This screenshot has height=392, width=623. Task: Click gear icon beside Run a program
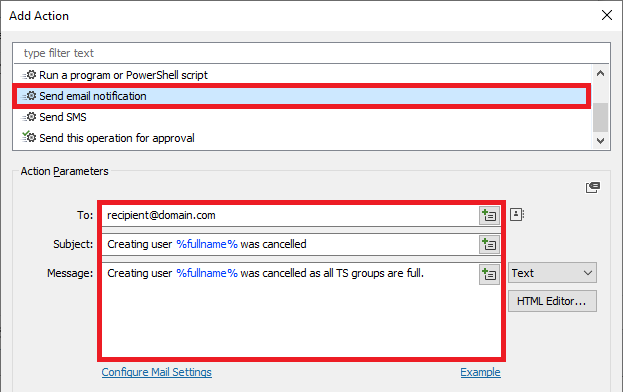[29, 75]
